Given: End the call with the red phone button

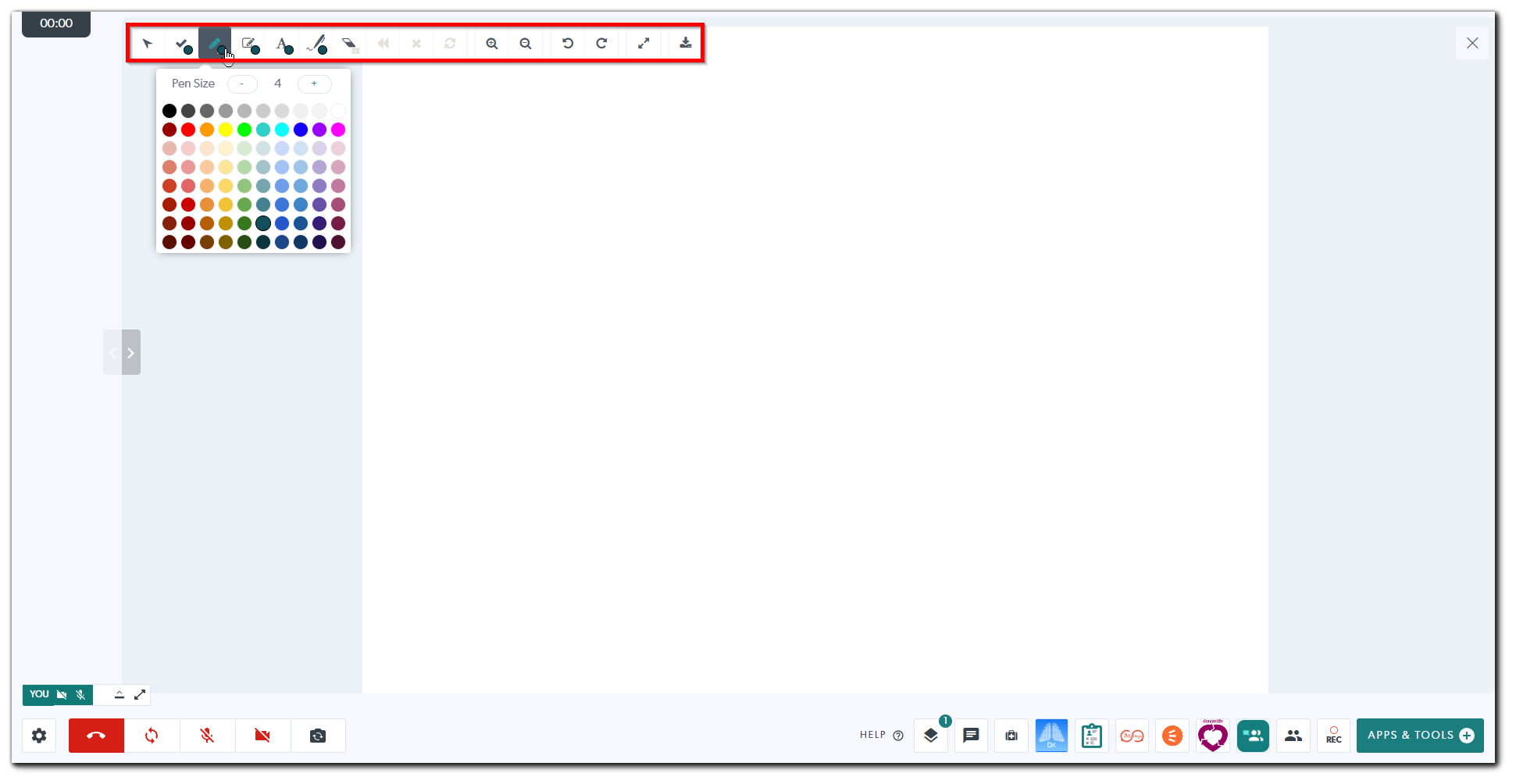Looking at the screenshot, I should [x=96, y=735].
